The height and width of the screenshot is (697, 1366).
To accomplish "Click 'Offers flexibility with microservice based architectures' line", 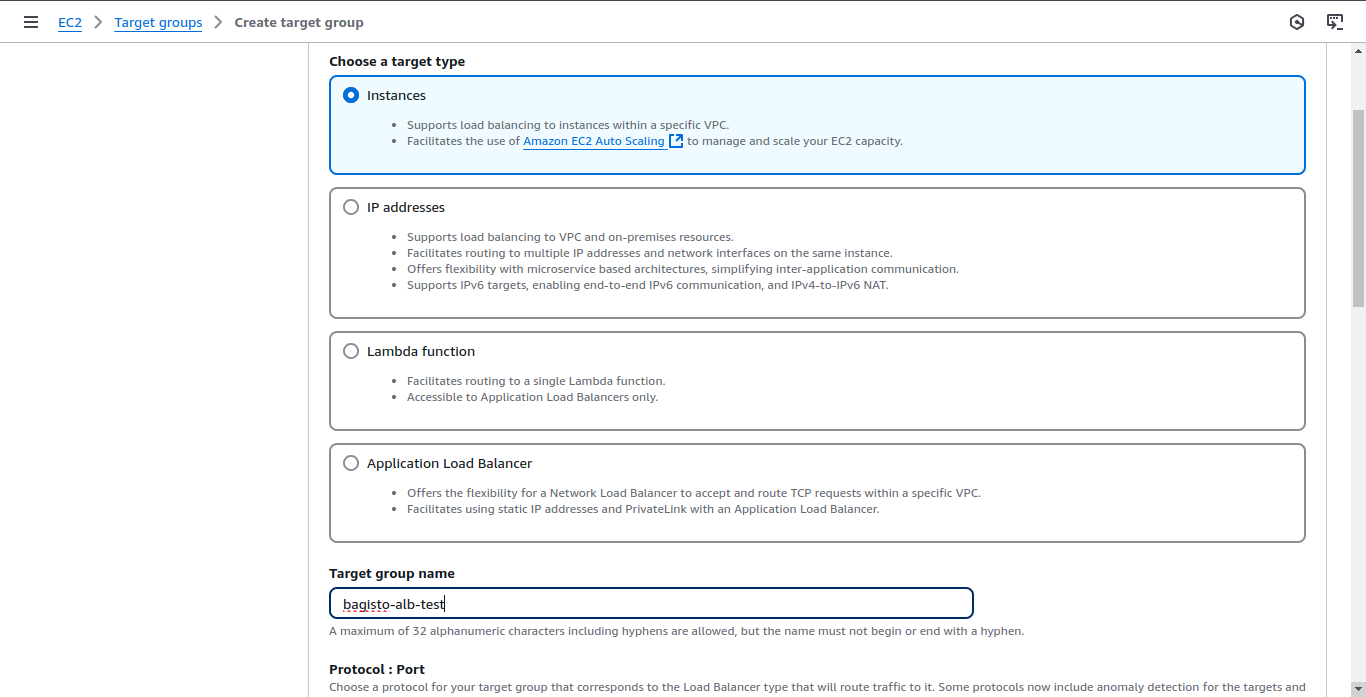I will tap(683, 269).
